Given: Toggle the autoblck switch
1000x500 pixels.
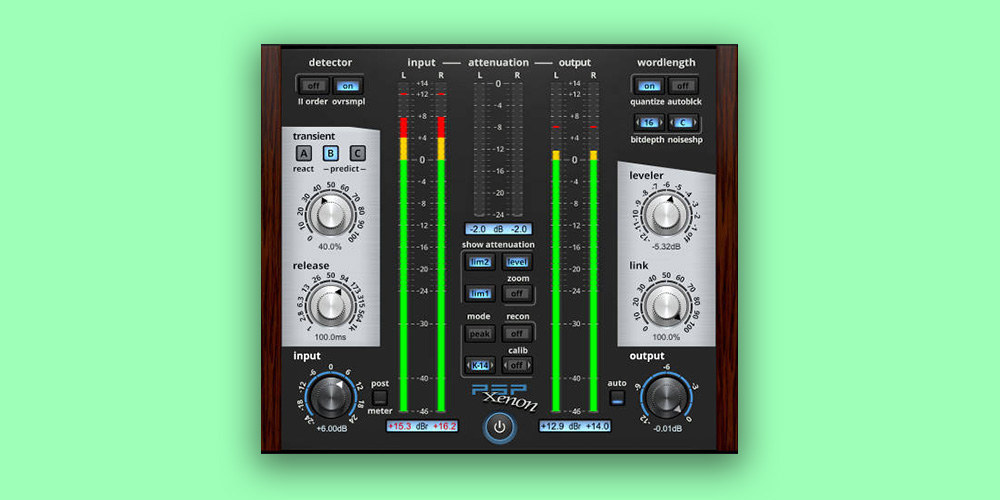Looking at the screenshot, I should pyautogui.click(x=683, y=86).
